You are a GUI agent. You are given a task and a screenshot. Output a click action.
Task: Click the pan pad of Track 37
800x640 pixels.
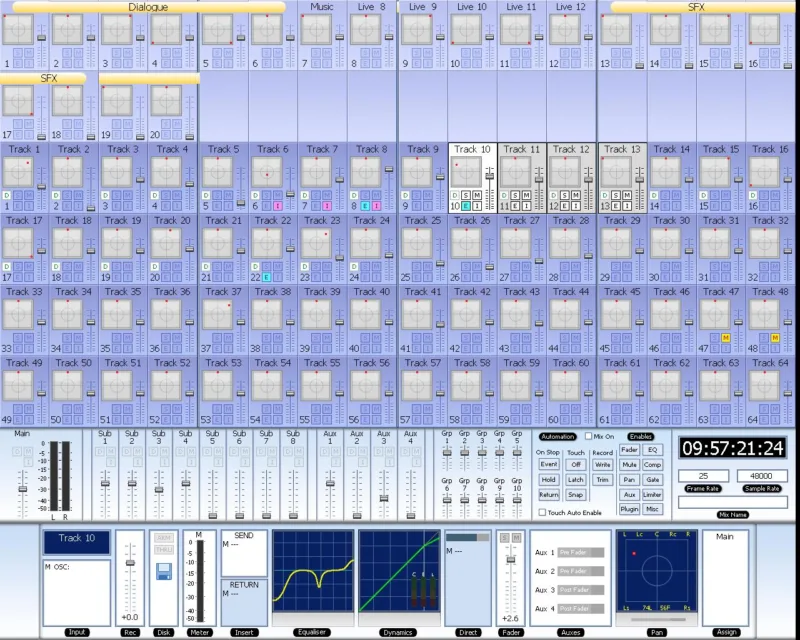217,314
